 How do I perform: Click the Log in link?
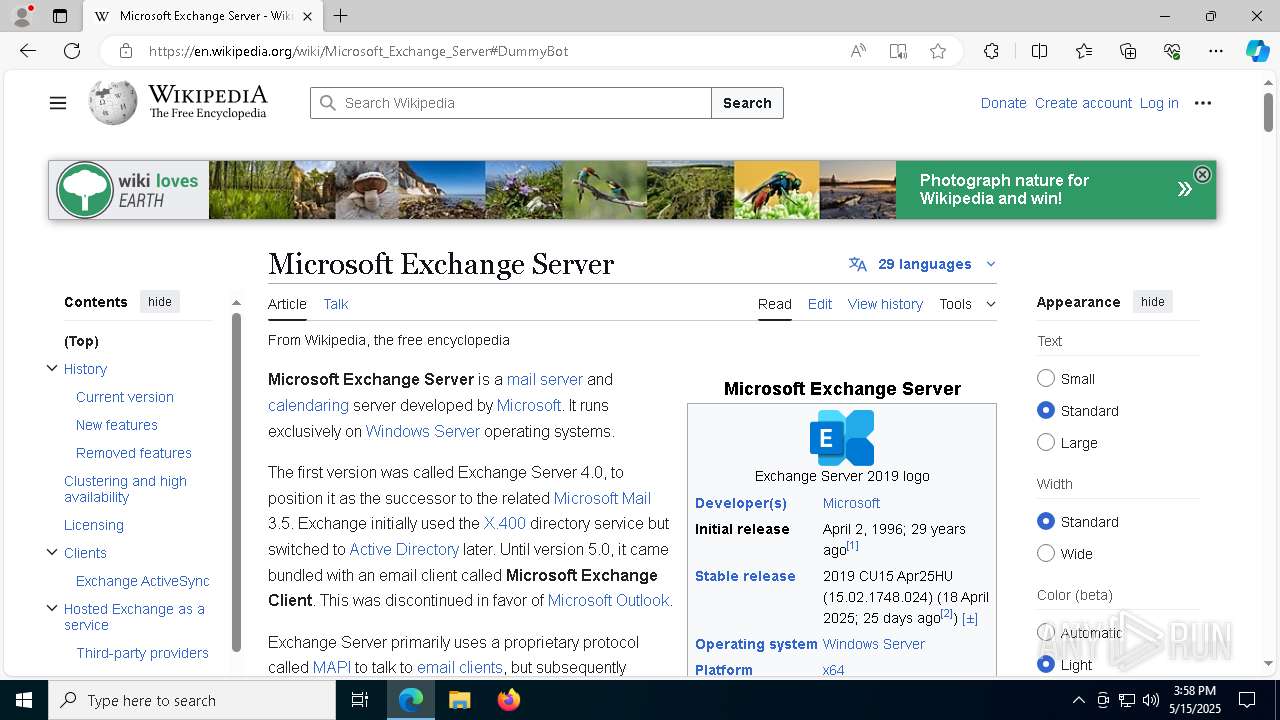(1159, 103)
